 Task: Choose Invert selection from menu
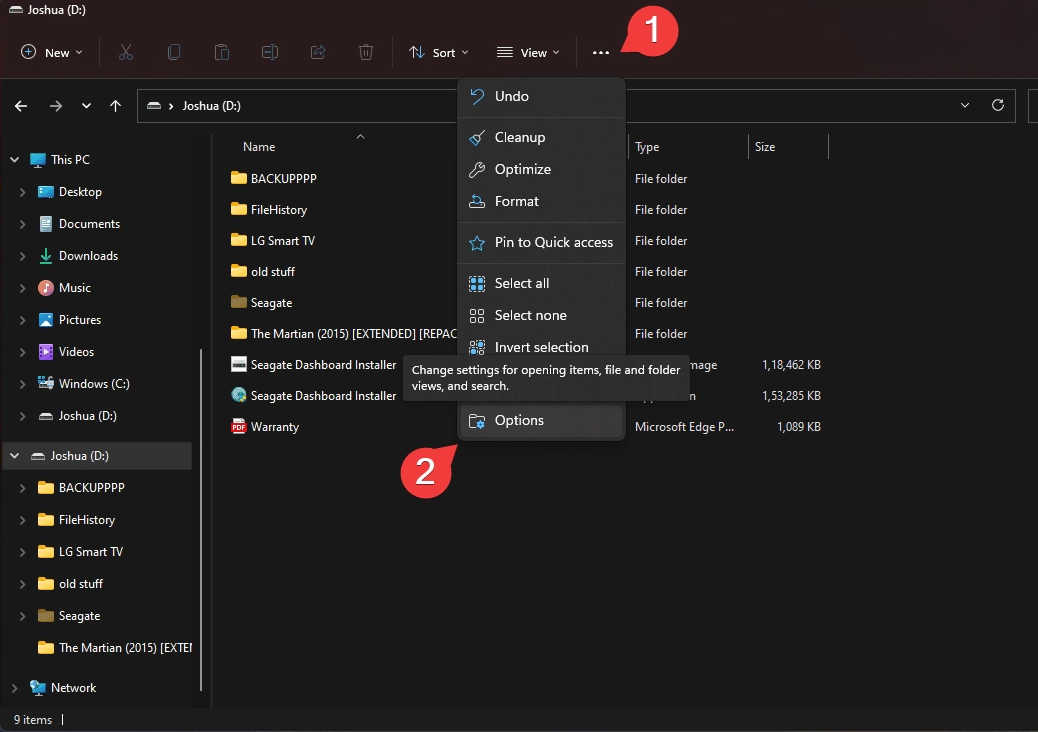[x=542, y=345]
